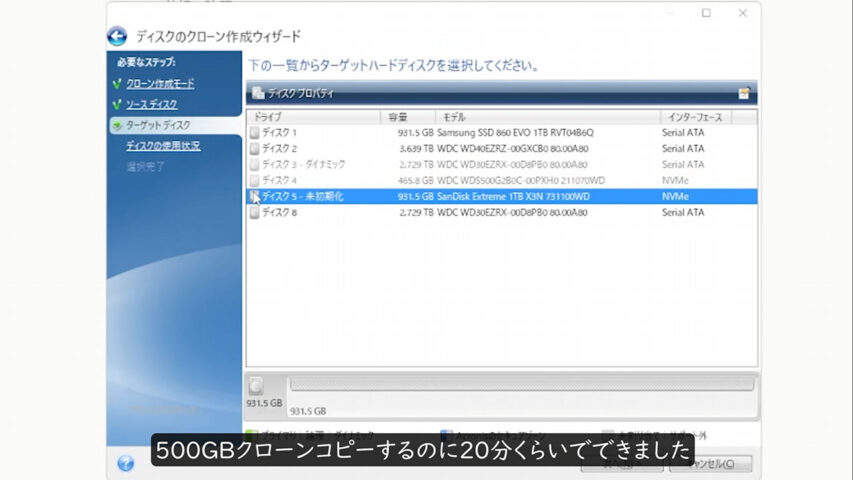Click the Disk 8 drive icon

click(x=254, y=212)
